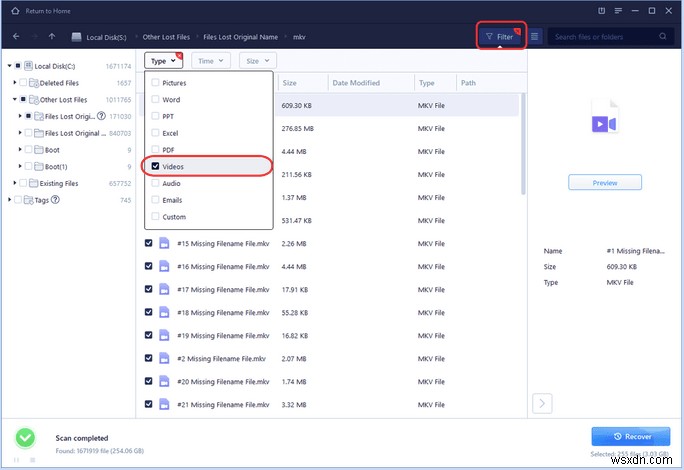Navigate back with the left arrow
The width and height of the screenshot is (684, 470).
[15, 37]
